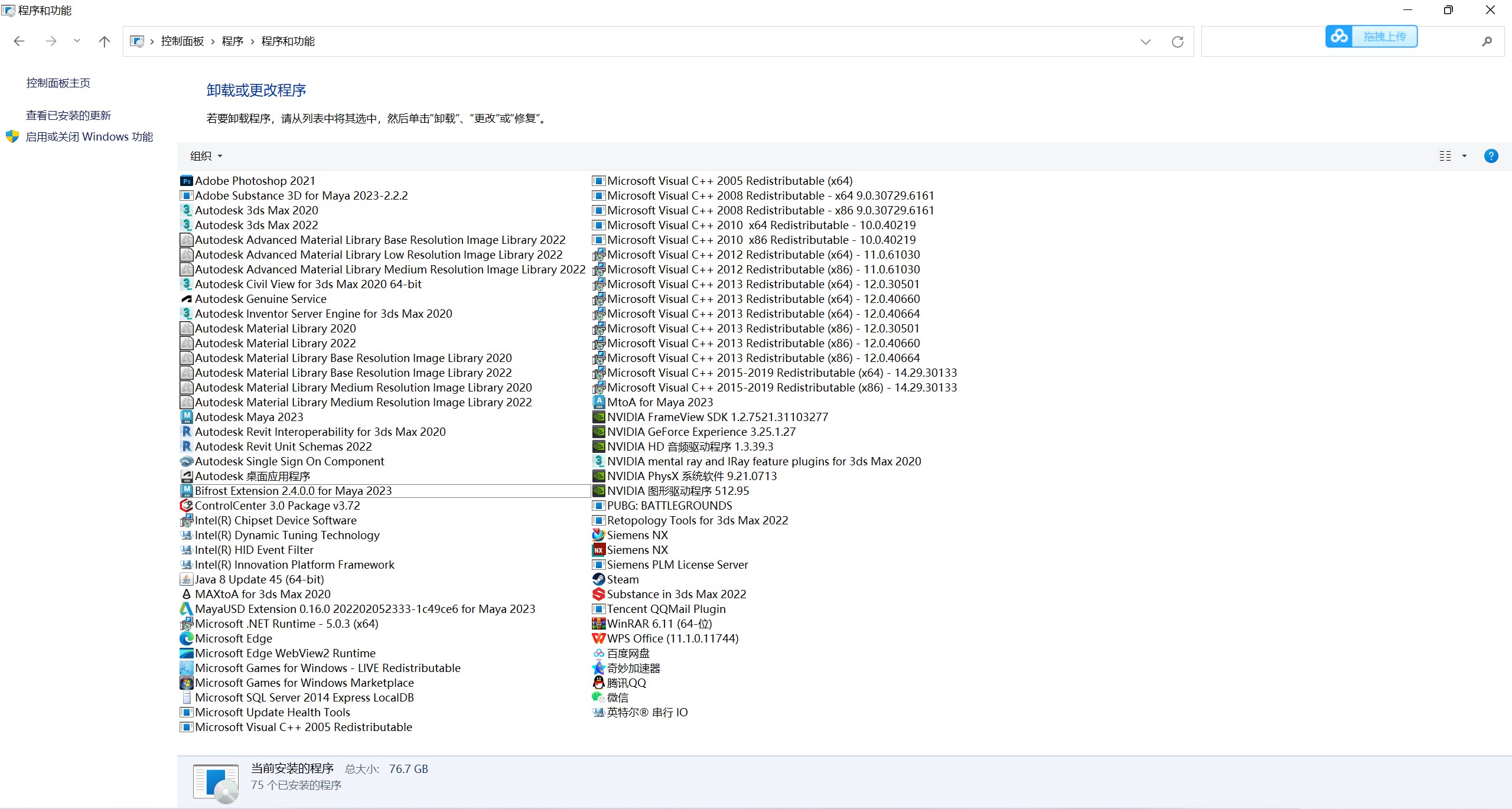
Task: Refresh the programs list
Action: pos(1177,41)
